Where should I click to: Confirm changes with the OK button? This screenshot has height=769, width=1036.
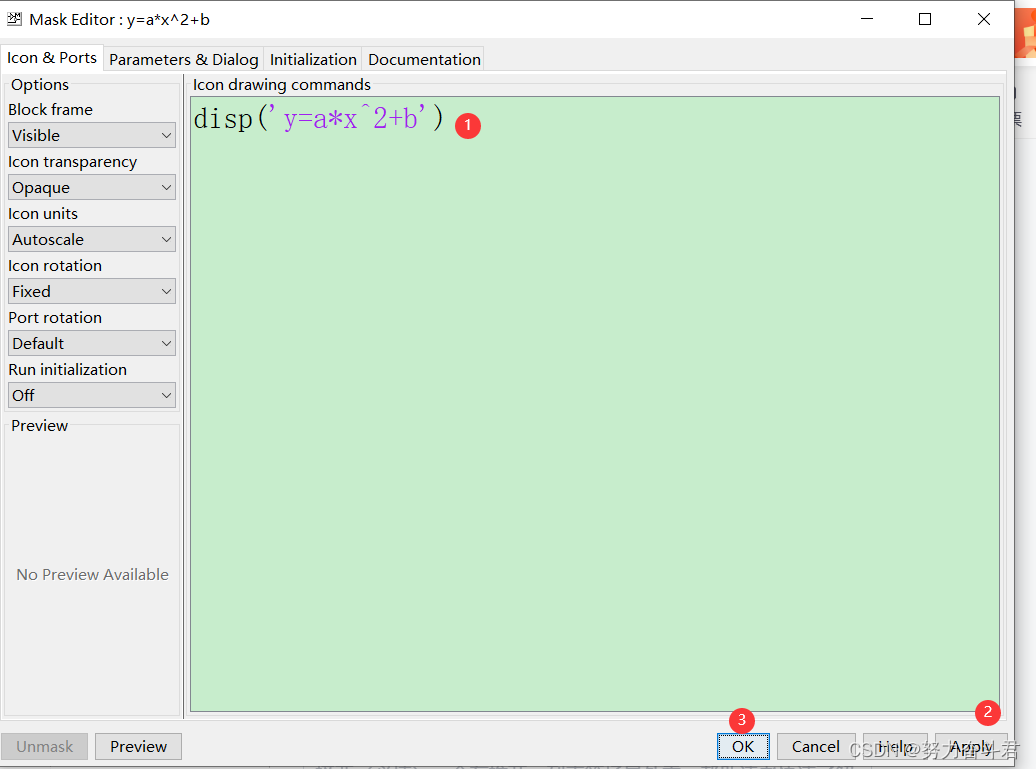[x=743, y=747]
